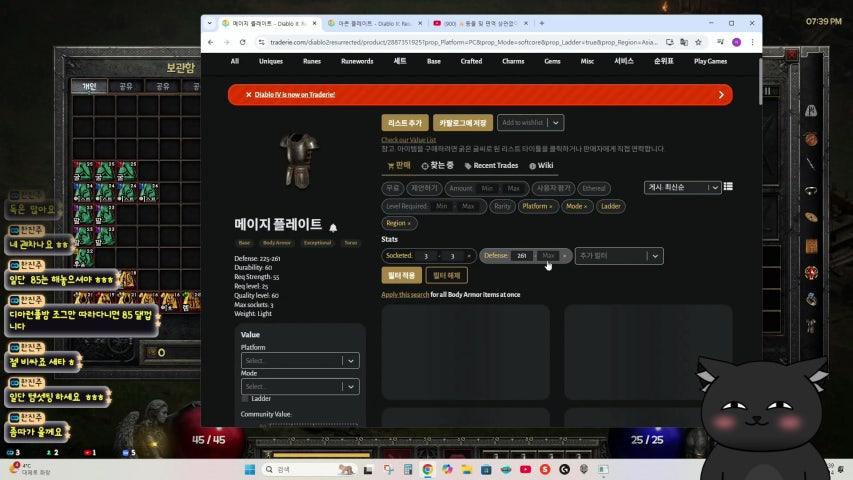Open the 게시: 최신순 sort dropdown
The image size is (853, 480).
[682, 187]
